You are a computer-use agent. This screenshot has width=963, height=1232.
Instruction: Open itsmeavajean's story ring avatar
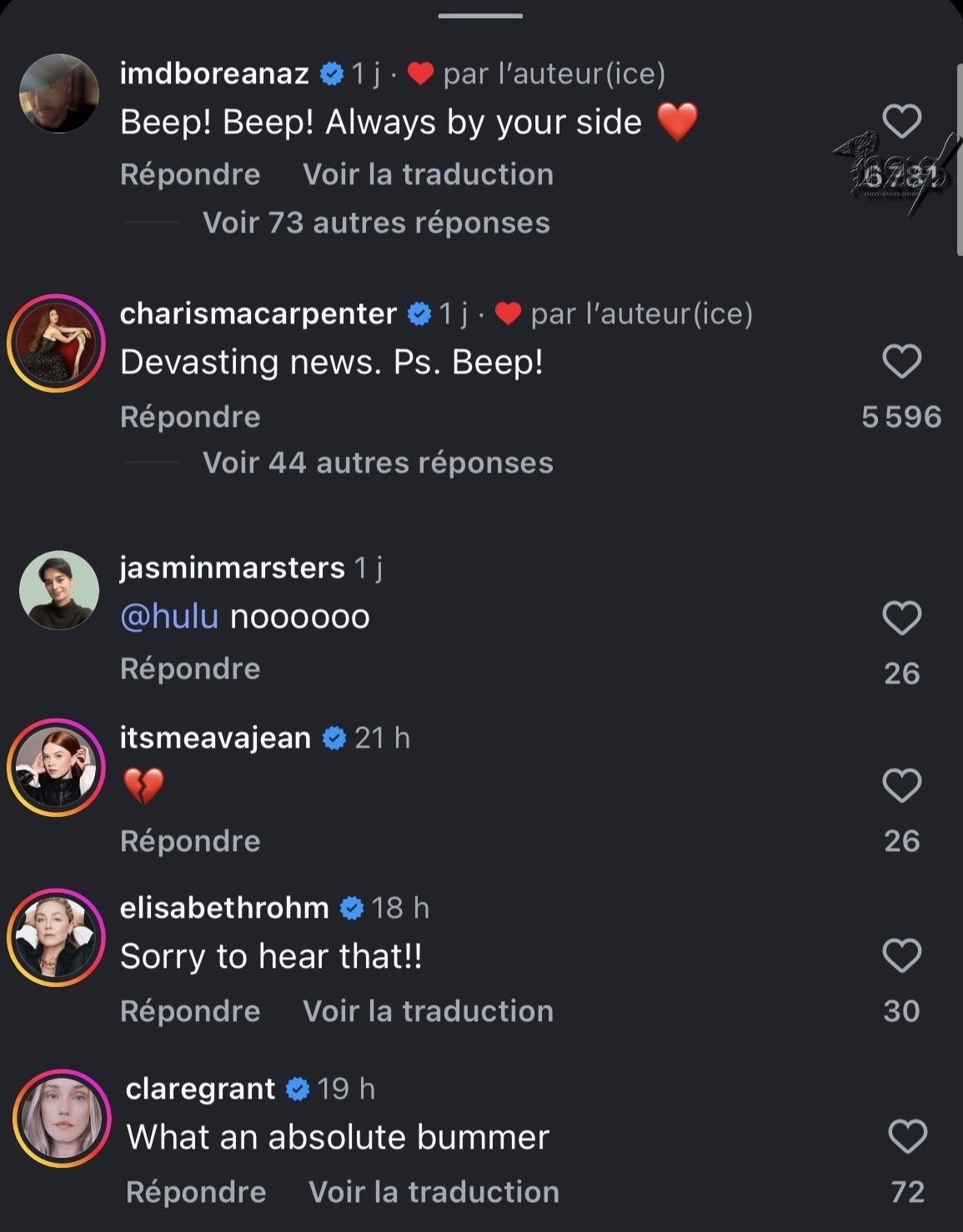(x=56, y=767)
